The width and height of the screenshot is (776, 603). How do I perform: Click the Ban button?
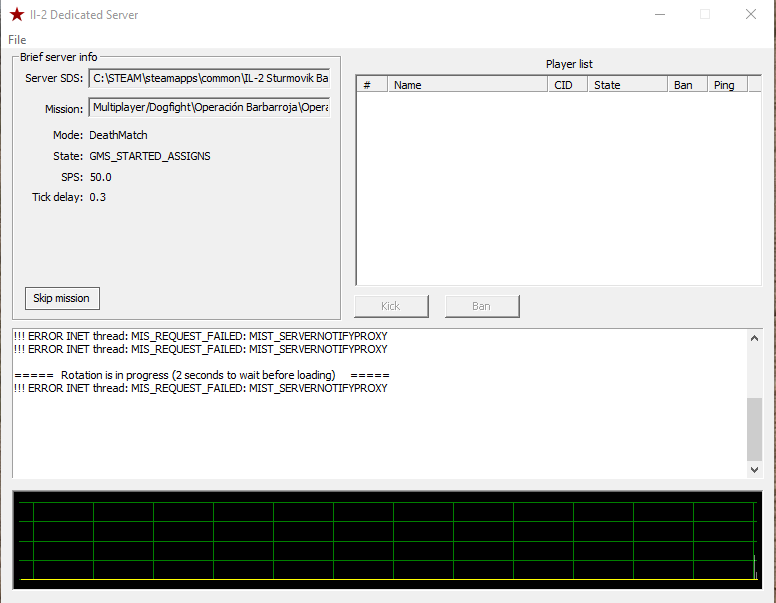point(482,306)
